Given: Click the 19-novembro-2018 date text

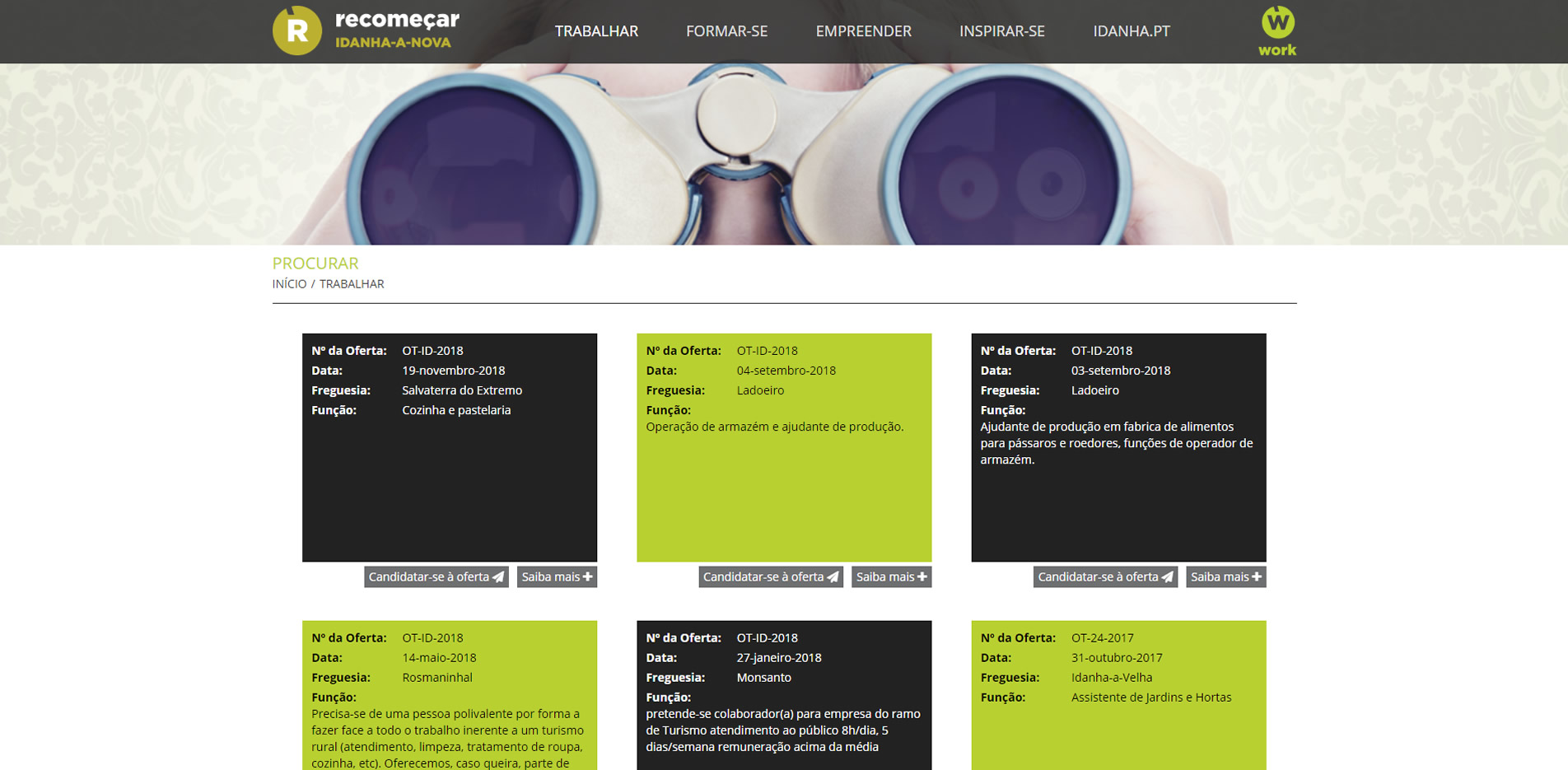Looking at the screenshot, I should tap(454, 371).
